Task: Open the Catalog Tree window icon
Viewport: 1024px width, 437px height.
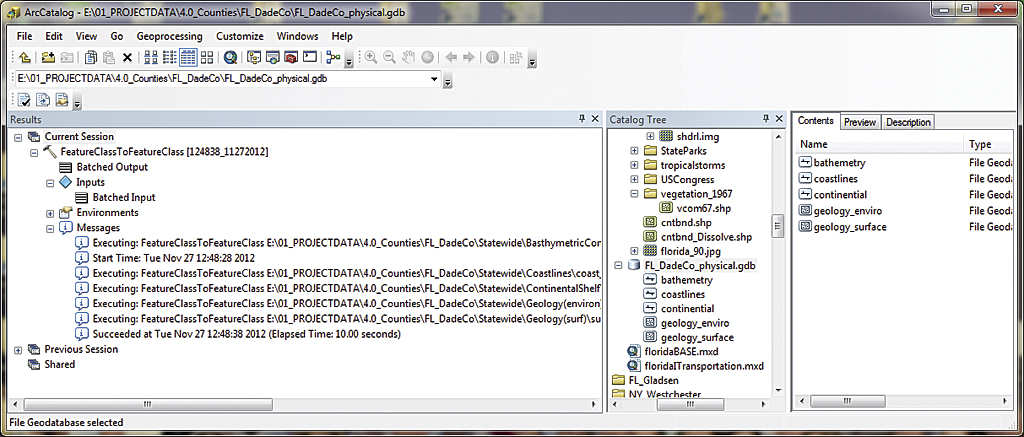Action: 254,57
